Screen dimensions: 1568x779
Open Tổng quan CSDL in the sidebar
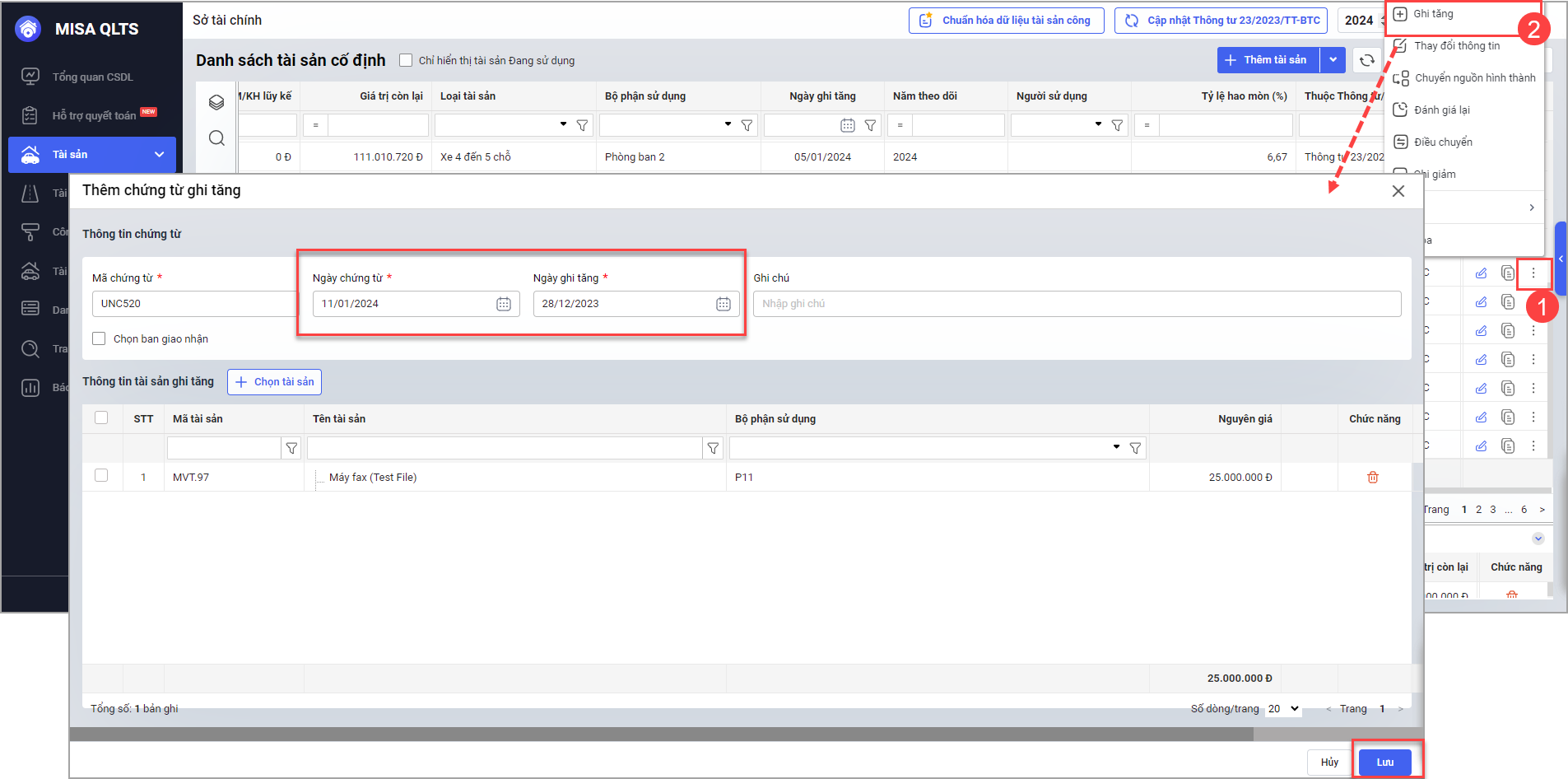coord(92,77)
